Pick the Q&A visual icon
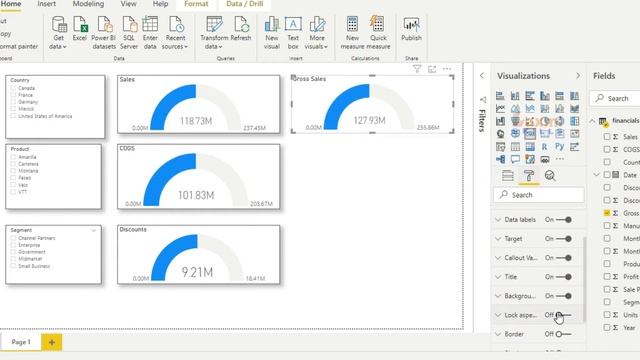Image resolution: width=640 pixels, height=360 pixels. (x=516, y=159)
